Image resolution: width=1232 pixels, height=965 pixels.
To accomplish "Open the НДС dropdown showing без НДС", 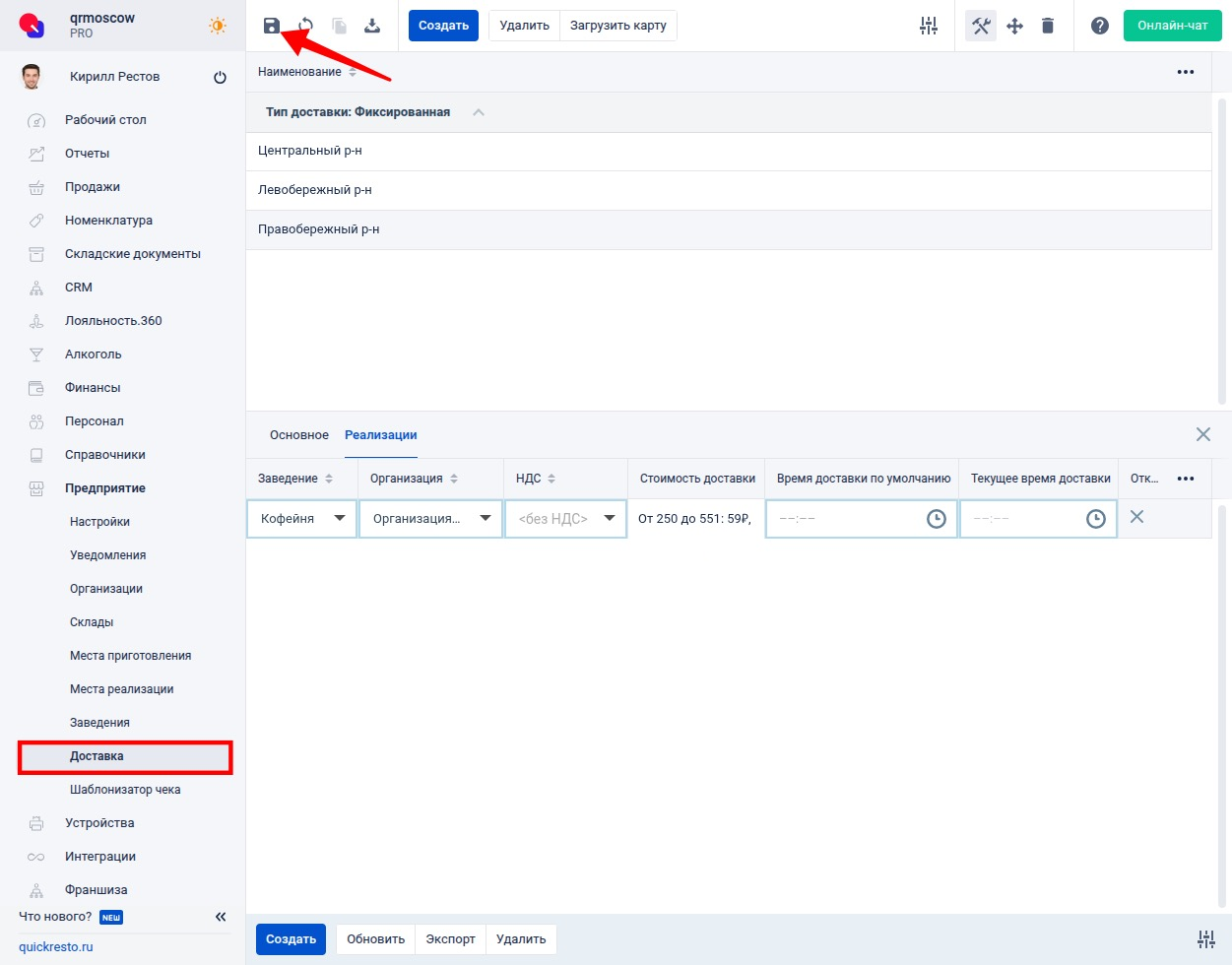I will click(x=565, y=519).
